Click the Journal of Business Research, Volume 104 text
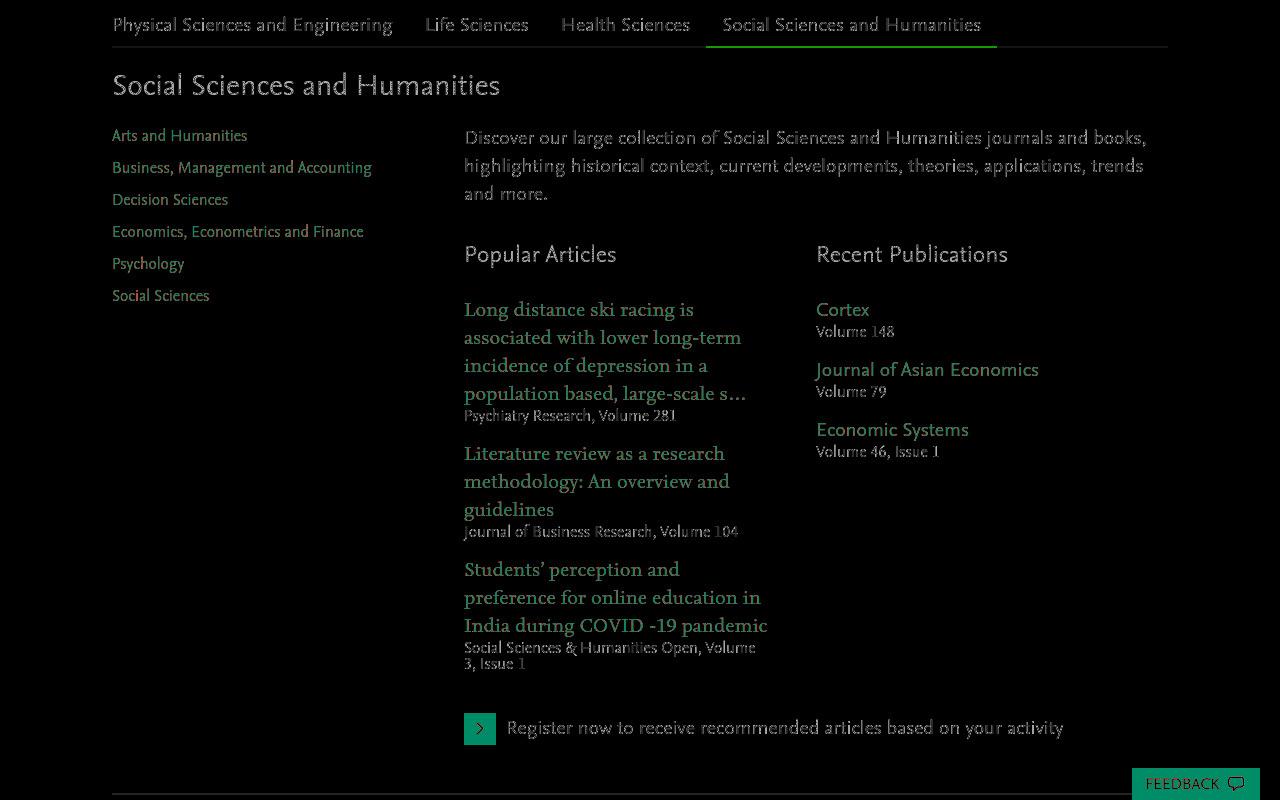Image resolution: width=1280 pixels, height=800 pixels. tap(601, 532)
